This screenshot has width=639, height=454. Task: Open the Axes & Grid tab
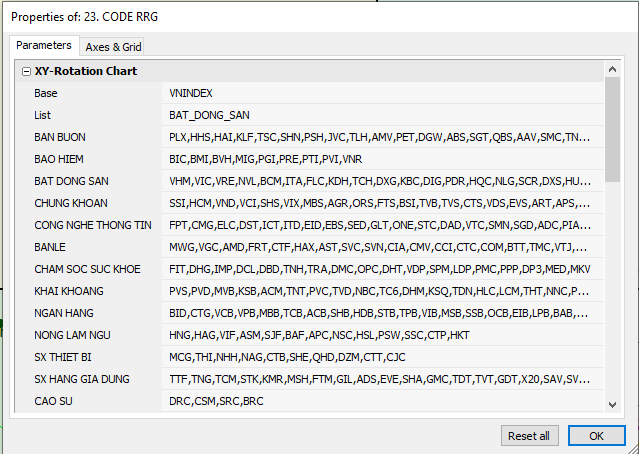click(x=113, y=47)
